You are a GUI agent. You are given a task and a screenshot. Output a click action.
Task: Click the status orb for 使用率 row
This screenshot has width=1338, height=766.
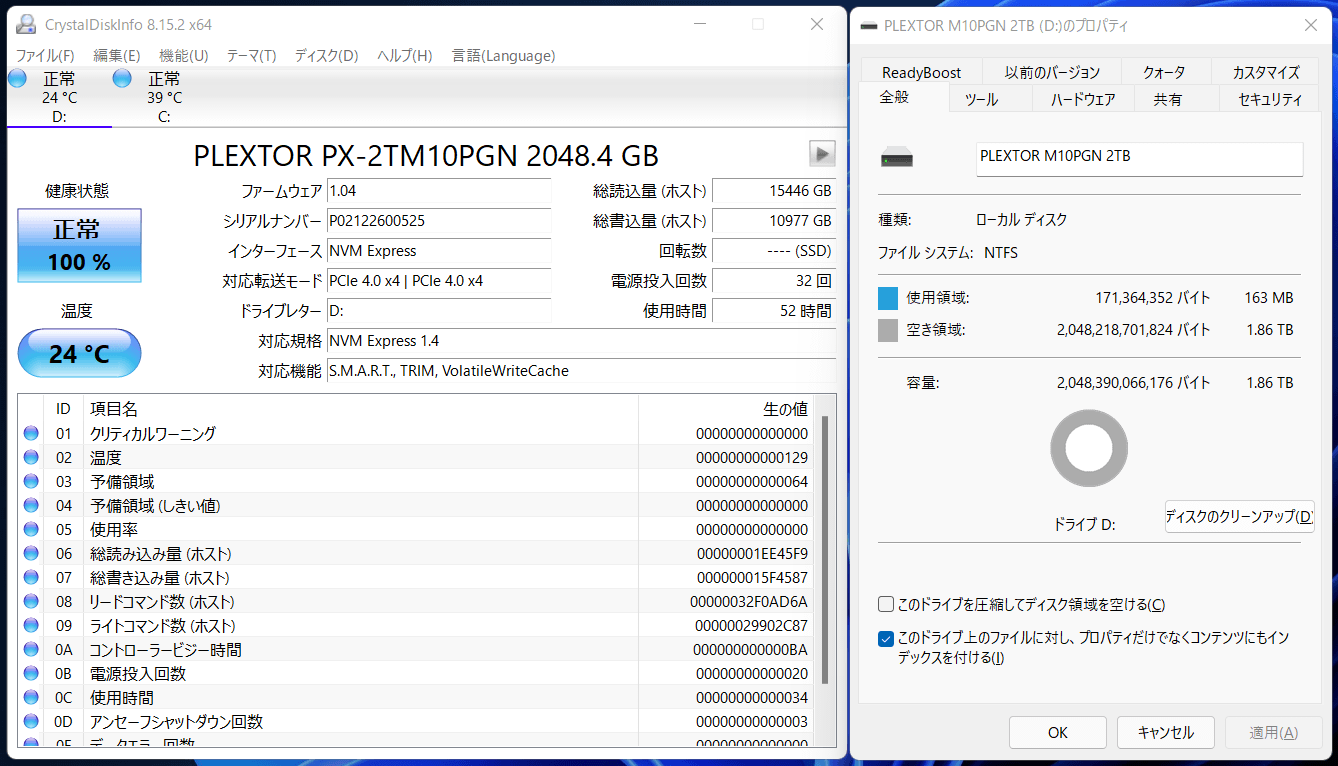31,529
